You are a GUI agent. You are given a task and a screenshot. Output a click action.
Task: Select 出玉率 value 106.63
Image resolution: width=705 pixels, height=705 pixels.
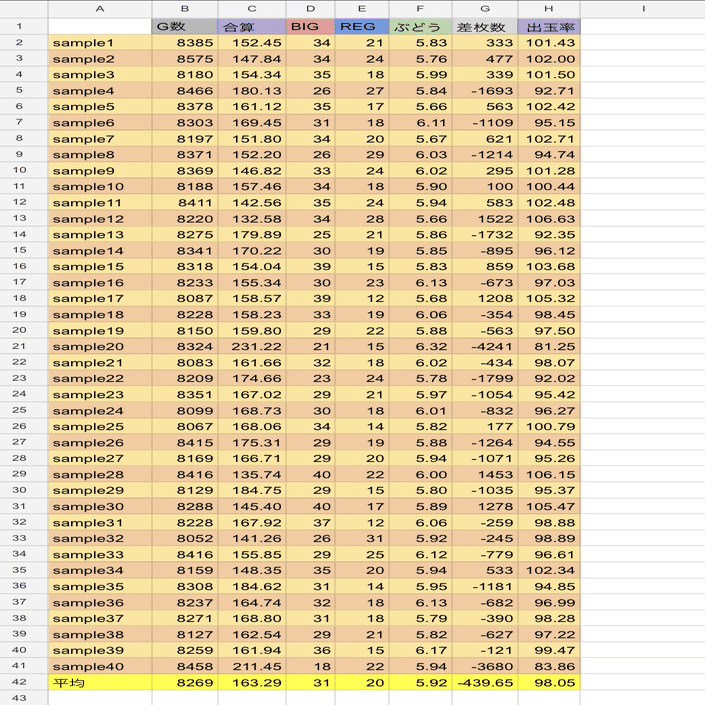[x=549, y=219]
